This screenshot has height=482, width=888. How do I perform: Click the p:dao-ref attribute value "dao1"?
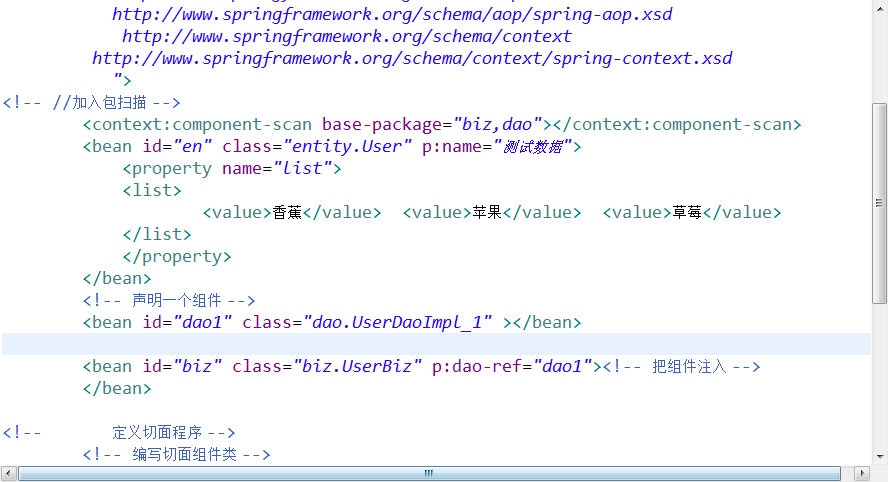[562, 366]
